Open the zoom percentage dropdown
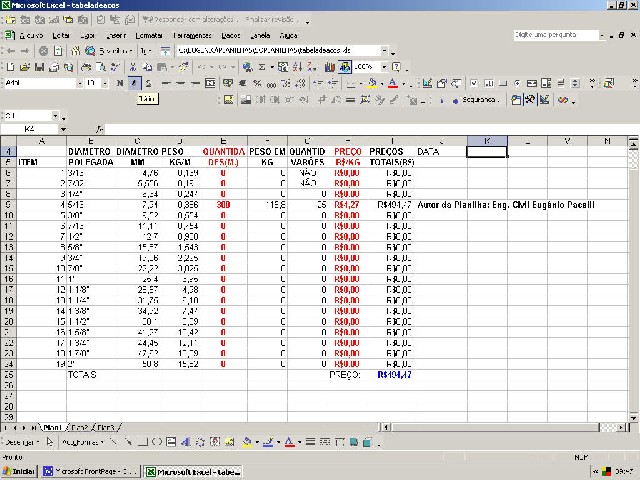Image resolution: width=640 pixels, height=480 pixels. tap(384, 67)
